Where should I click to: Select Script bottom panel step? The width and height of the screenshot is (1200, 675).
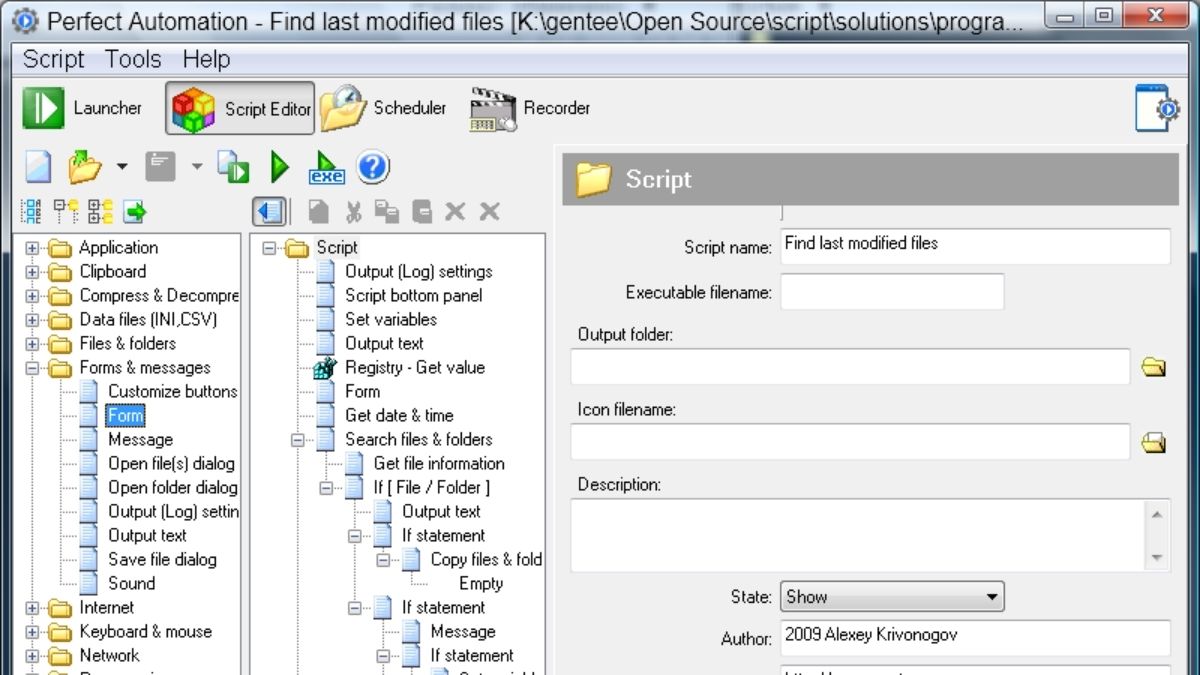414,295
